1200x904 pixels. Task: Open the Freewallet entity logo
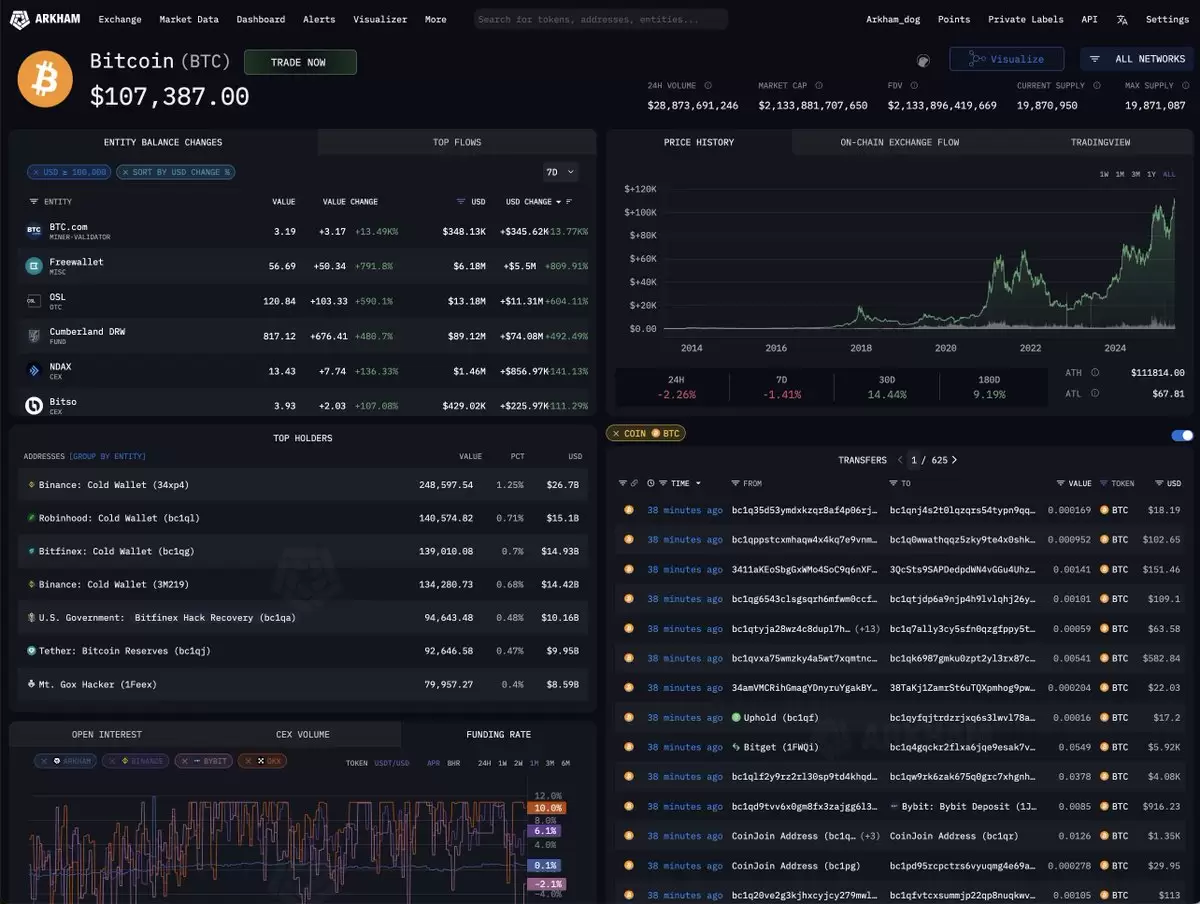[x=33, y=266]
